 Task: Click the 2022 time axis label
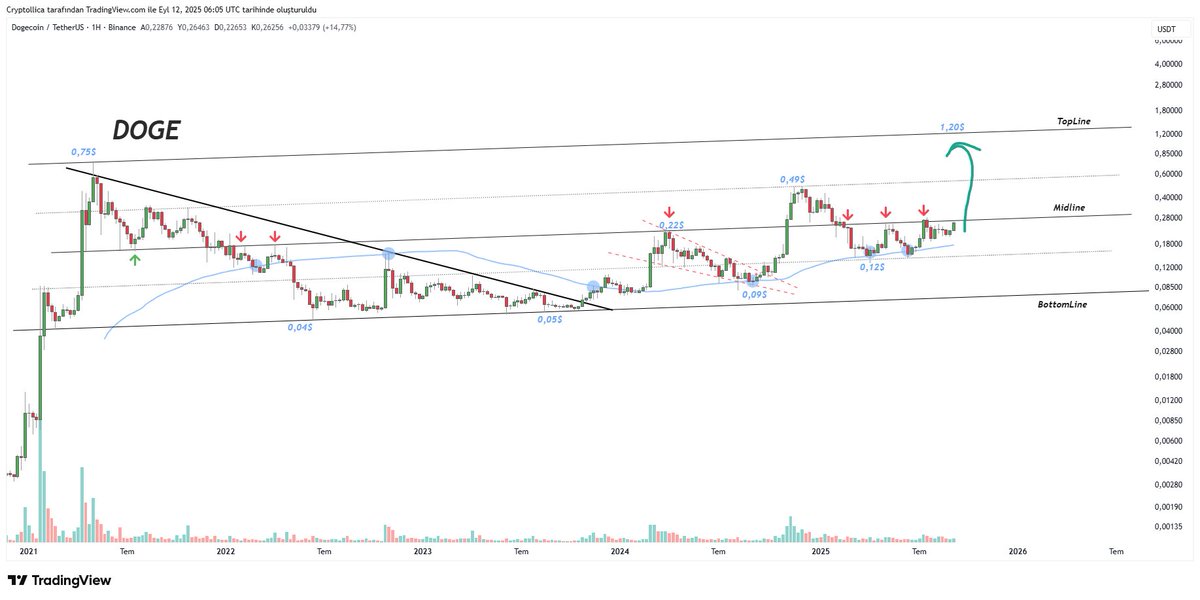pos(226,551)
